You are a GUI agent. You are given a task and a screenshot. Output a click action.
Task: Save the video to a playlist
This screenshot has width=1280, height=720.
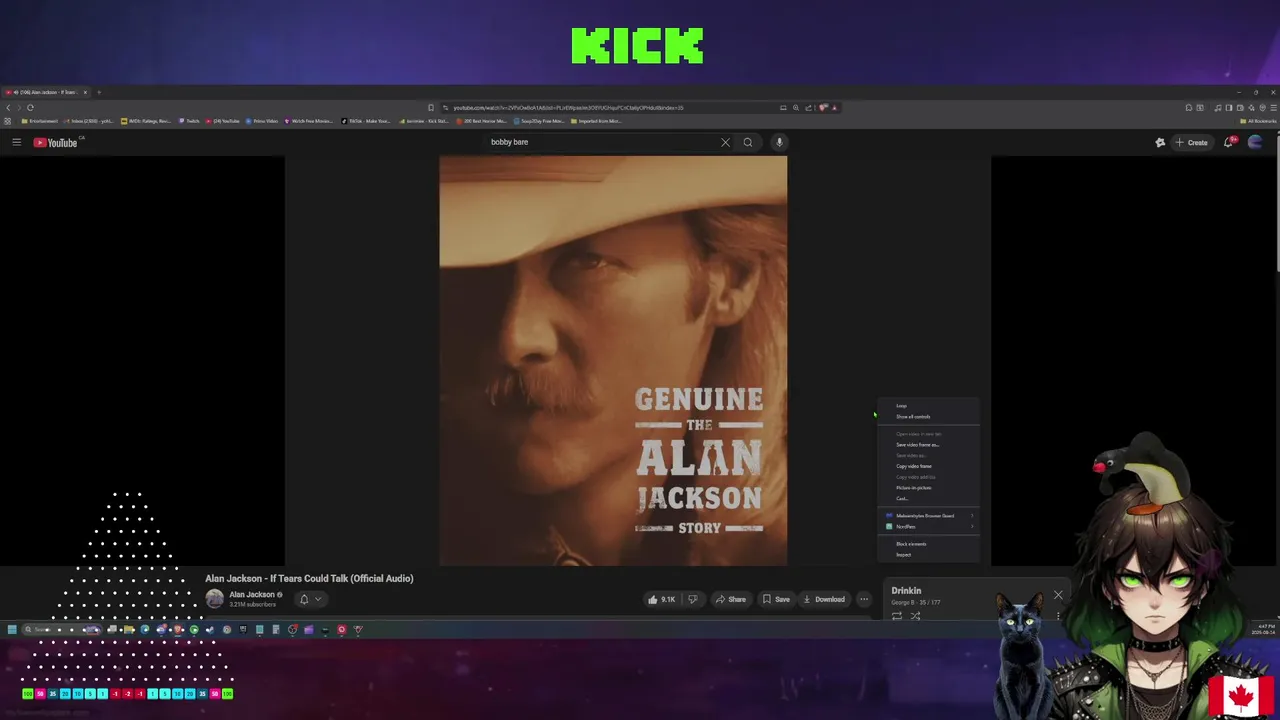[x=776, y=599]
